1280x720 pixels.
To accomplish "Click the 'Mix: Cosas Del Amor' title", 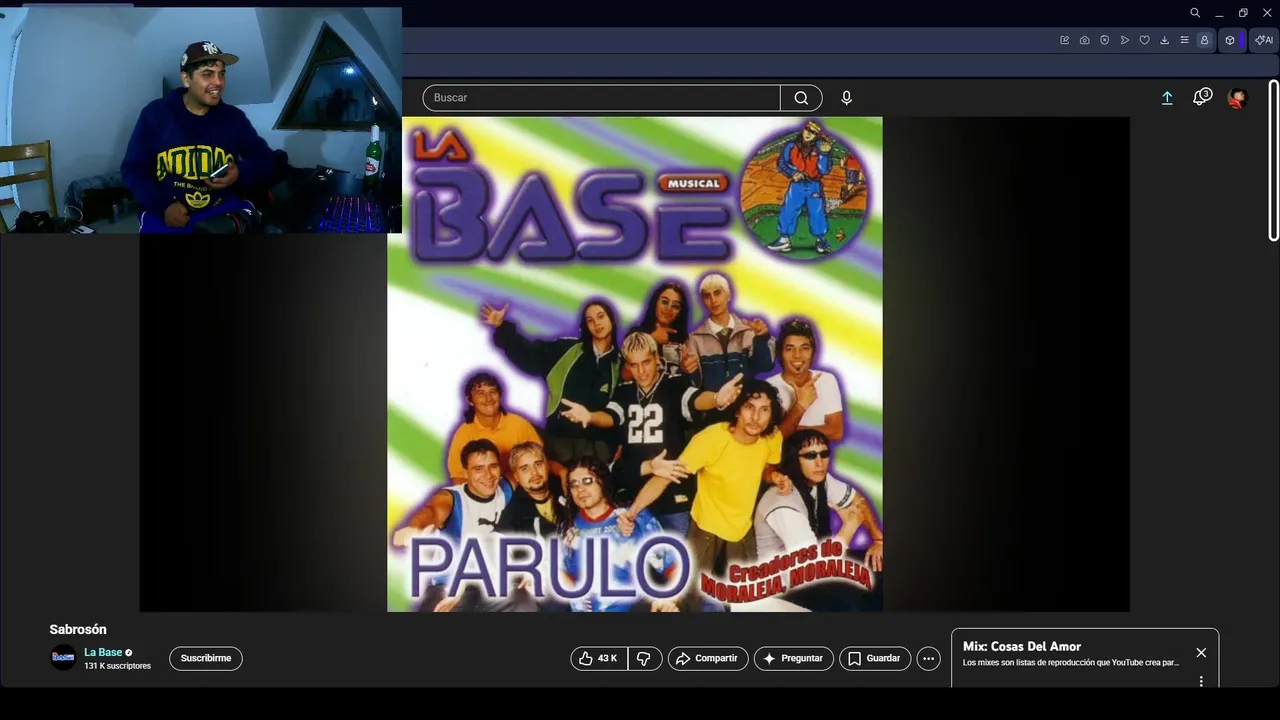I will click(1022, 646).
